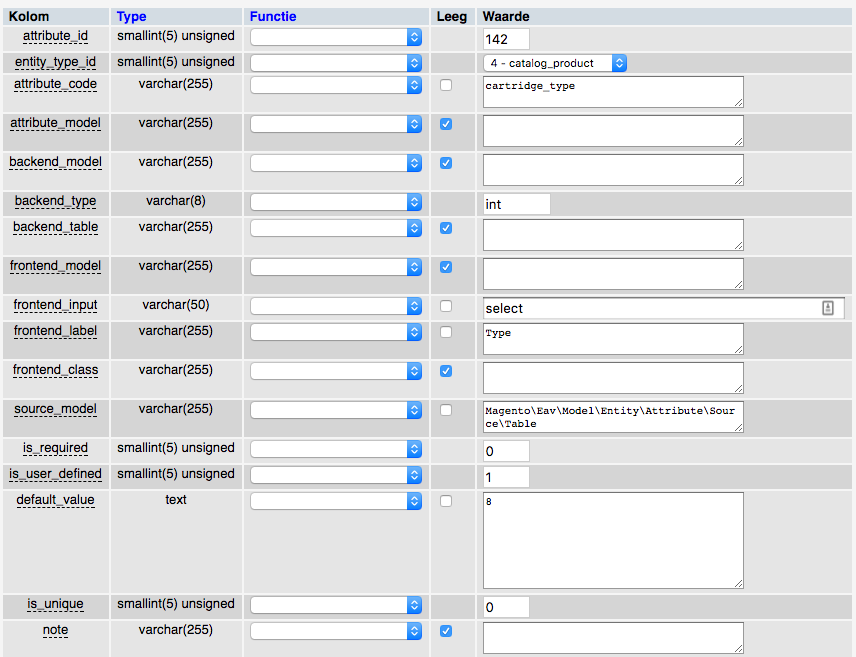Click the frontend_label column name link
The width and height of the screenshot is (856, 657).
[55, 331]
